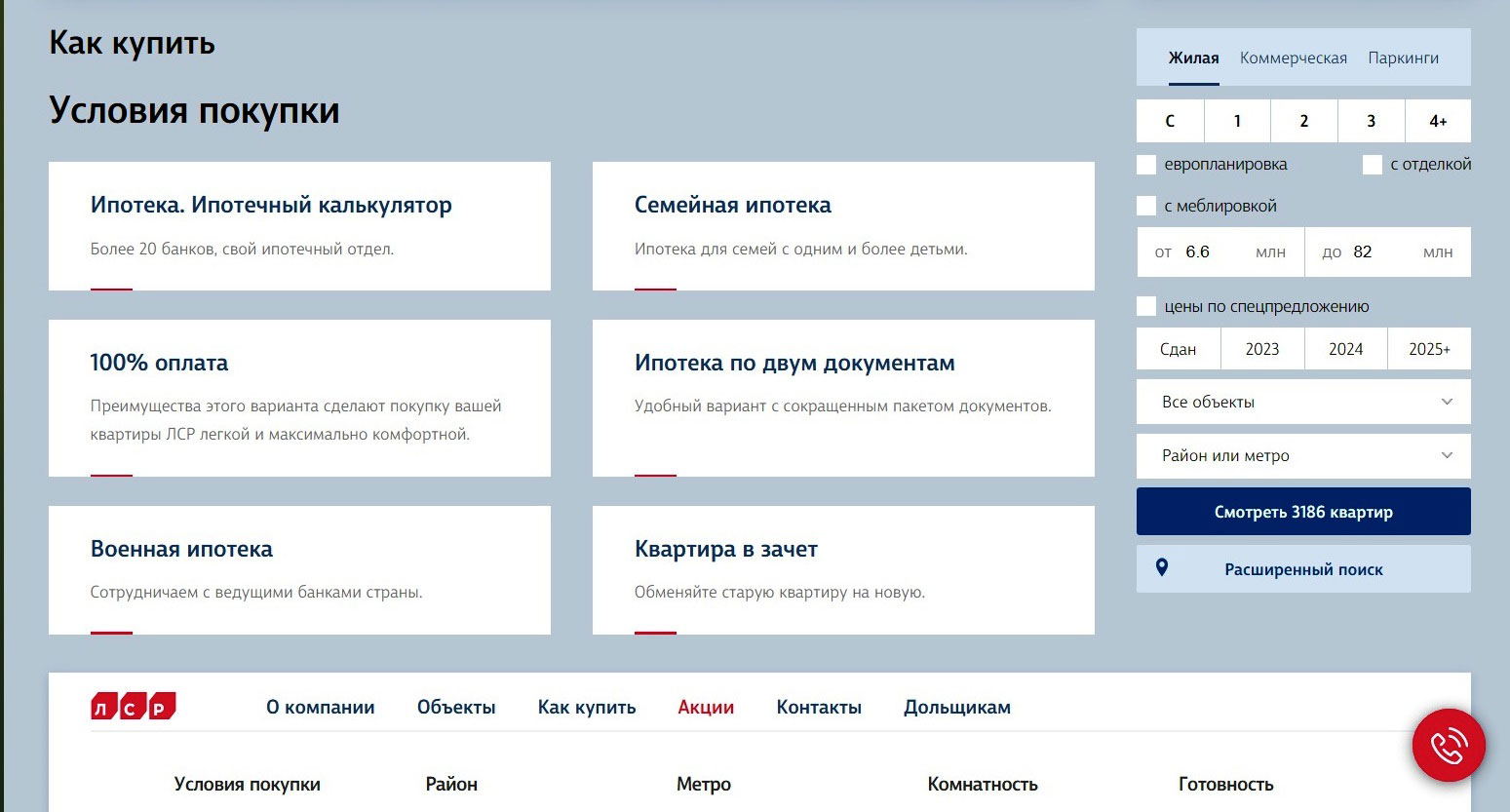Open the Все объекты dropdown

coord(1303,402)
